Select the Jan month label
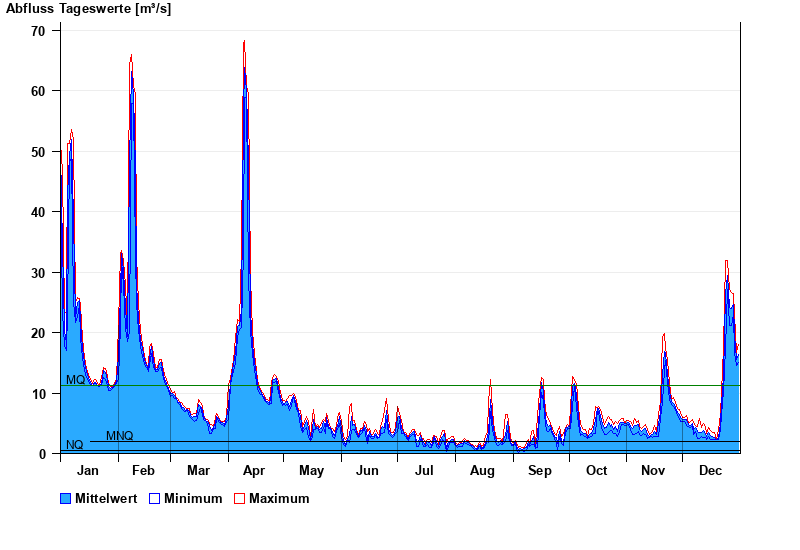The width and height of the screenshot is (800, 550). tap(88, 470)
